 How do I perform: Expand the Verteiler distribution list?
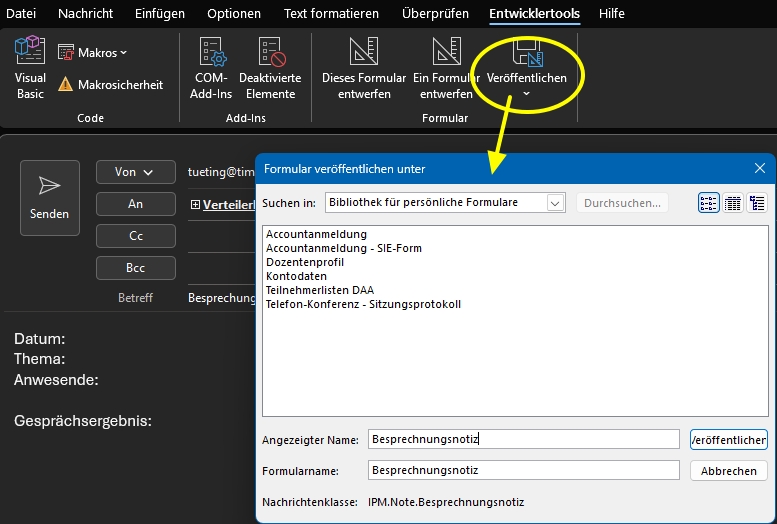coord(195,204)
